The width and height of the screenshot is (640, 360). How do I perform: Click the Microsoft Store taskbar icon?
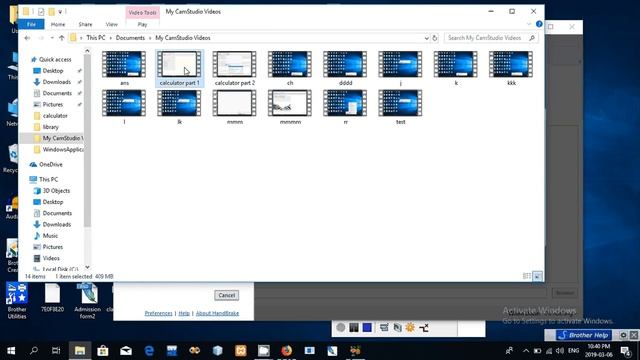[102, 350]
